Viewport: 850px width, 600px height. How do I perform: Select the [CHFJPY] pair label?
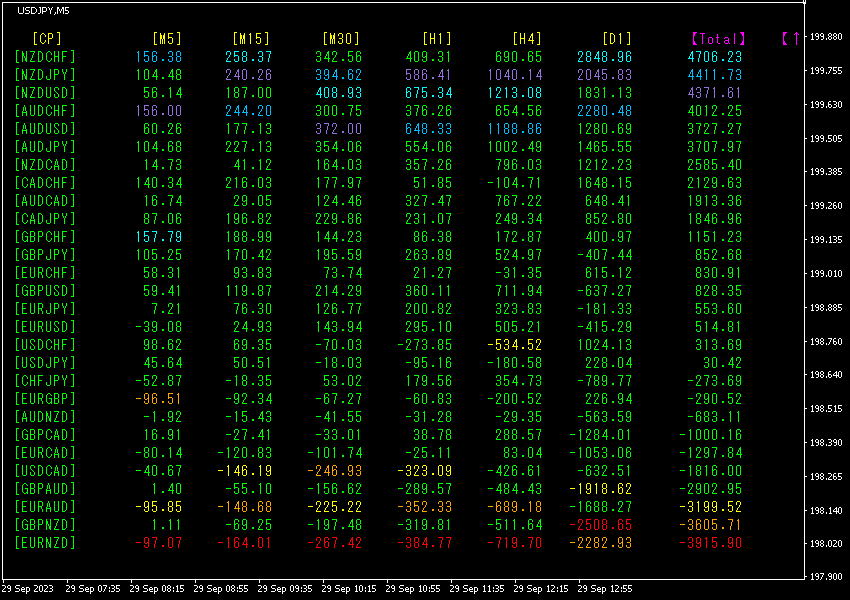(45, 381)
